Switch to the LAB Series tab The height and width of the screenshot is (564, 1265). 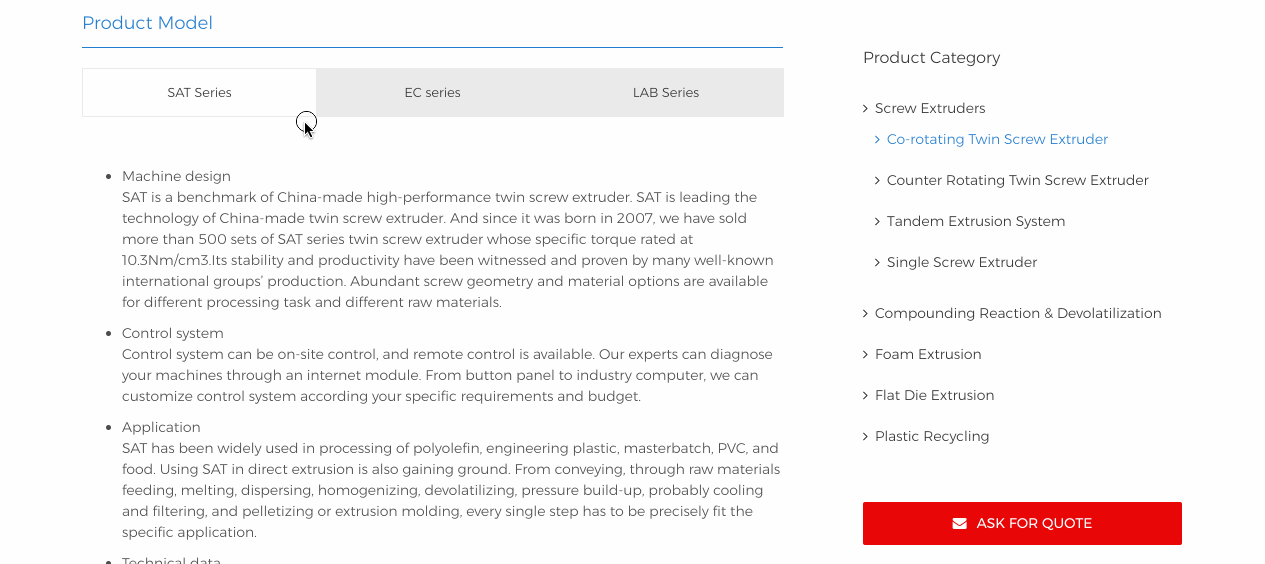pos(666,92)
